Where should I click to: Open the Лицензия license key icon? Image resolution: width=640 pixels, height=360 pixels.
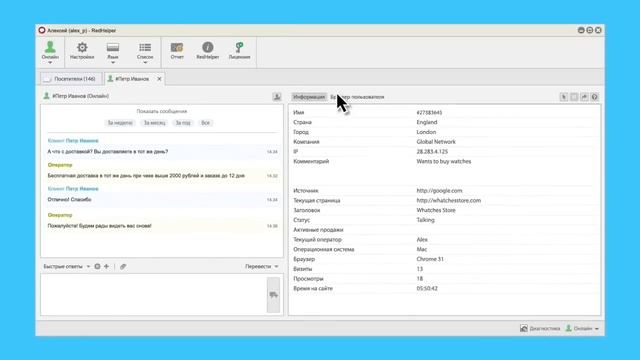pyautogui.click(x=239, y=51)
